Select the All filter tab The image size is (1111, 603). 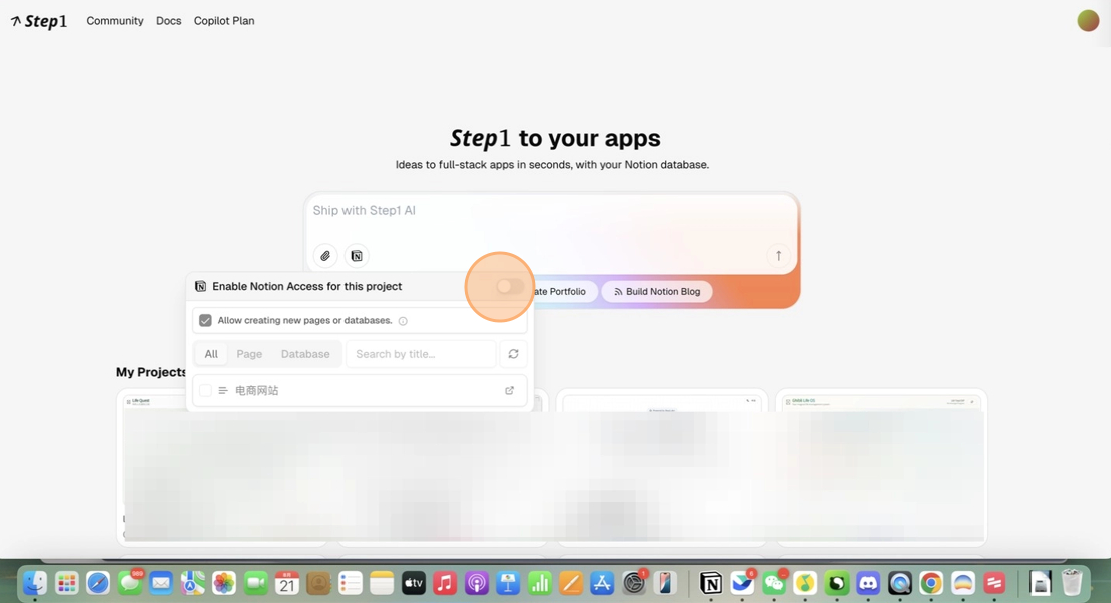(x=211, y=354)
